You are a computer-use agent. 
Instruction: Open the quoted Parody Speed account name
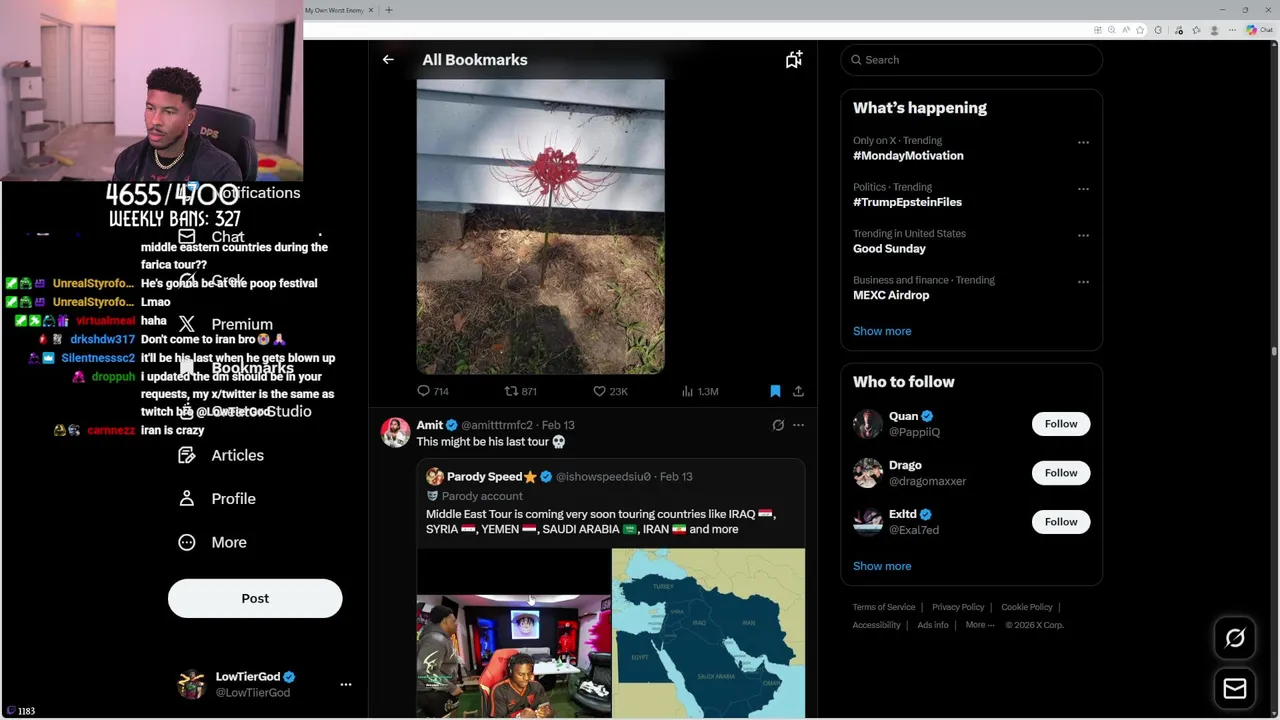coord(492,477)
